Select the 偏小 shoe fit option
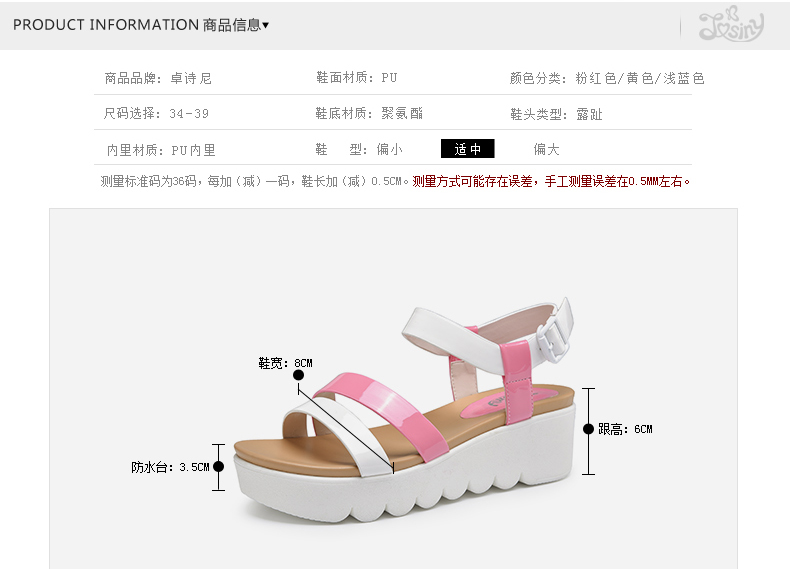The width and height of the screenshot is (790, 569). (x=389, y=149)
